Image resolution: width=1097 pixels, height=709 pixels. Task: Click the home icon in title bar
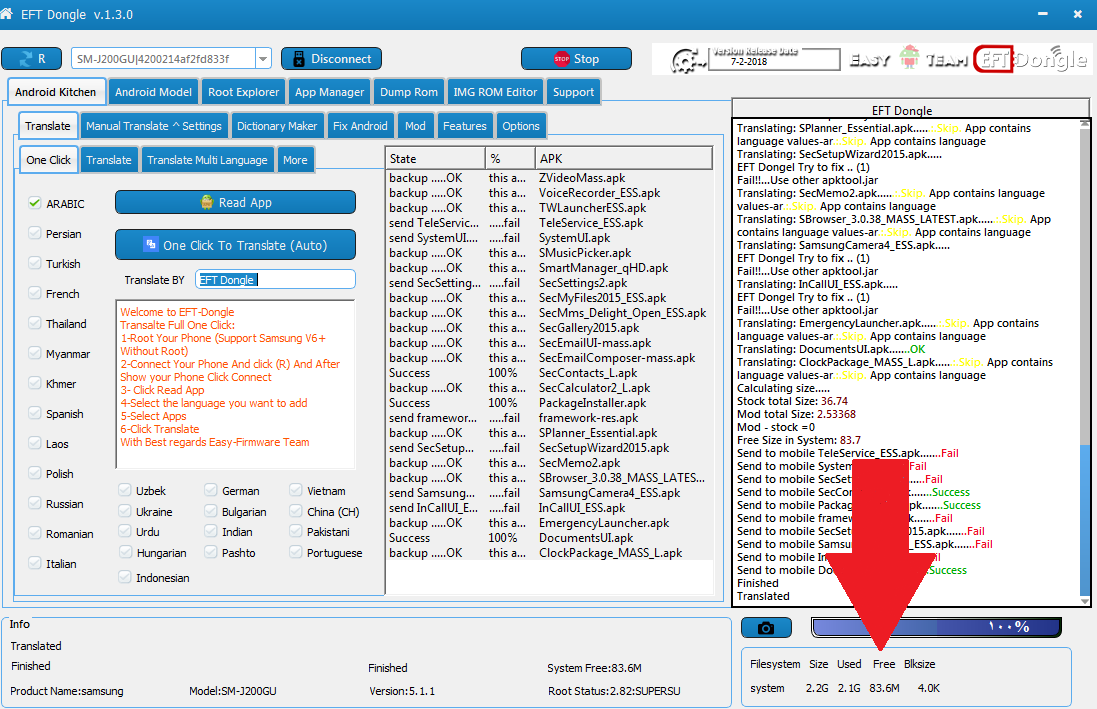(x=6, y=13)
